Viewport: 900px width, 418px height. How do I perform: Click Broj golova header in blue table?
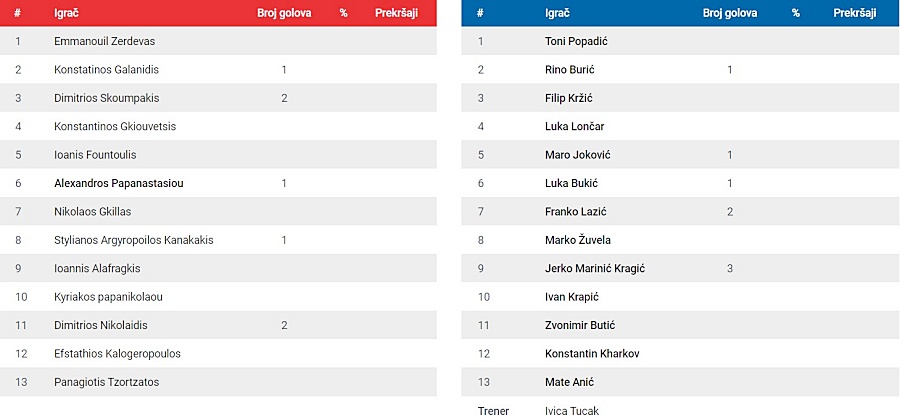click(x=730, y=13)
